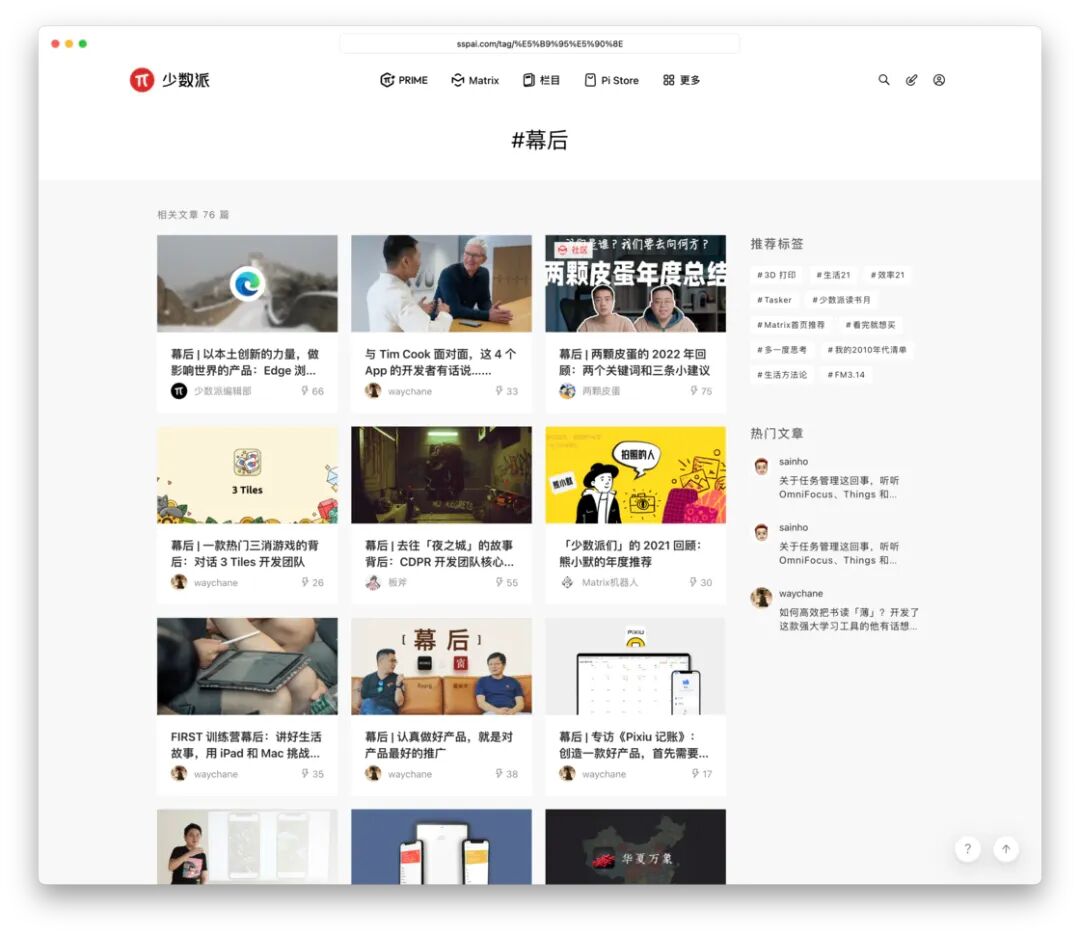Select the #生活方法论 tag
Image resolution: width=1080 pixels, height=935 pixels.
point(782,375)
